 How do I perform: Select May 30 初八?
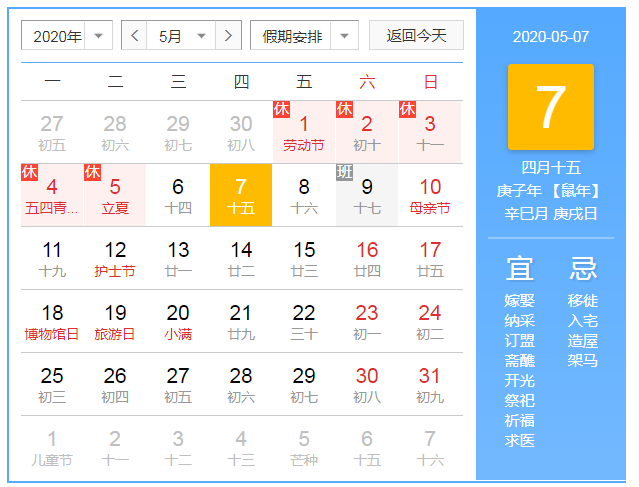point(367,384)
